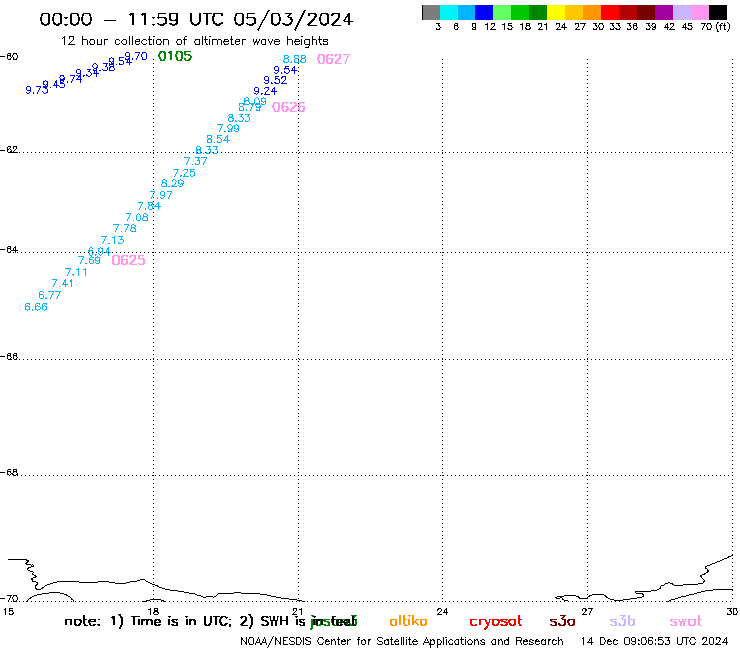Click the wave height value '7.84'

pos(149,206)
